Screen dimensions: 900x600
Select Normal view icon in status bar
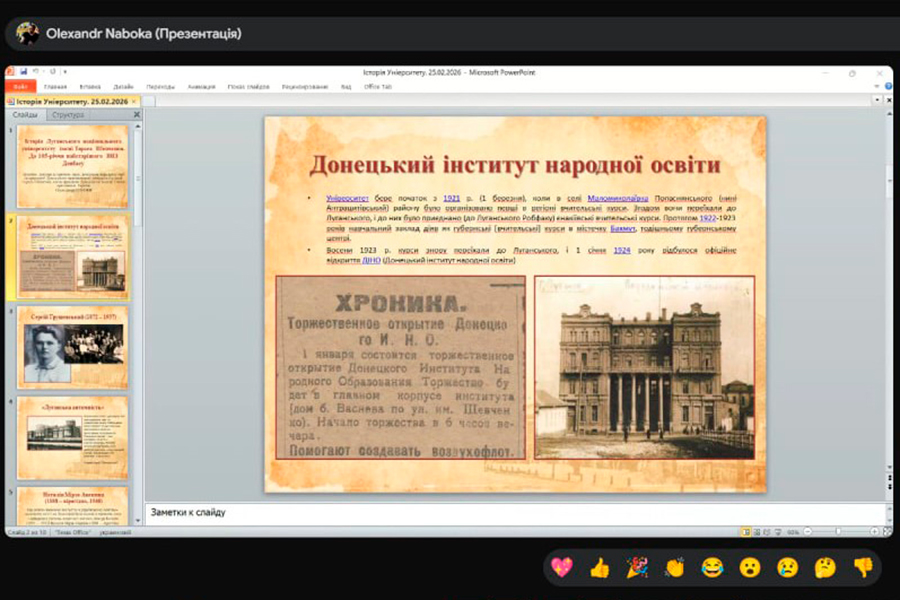(746, 532)
